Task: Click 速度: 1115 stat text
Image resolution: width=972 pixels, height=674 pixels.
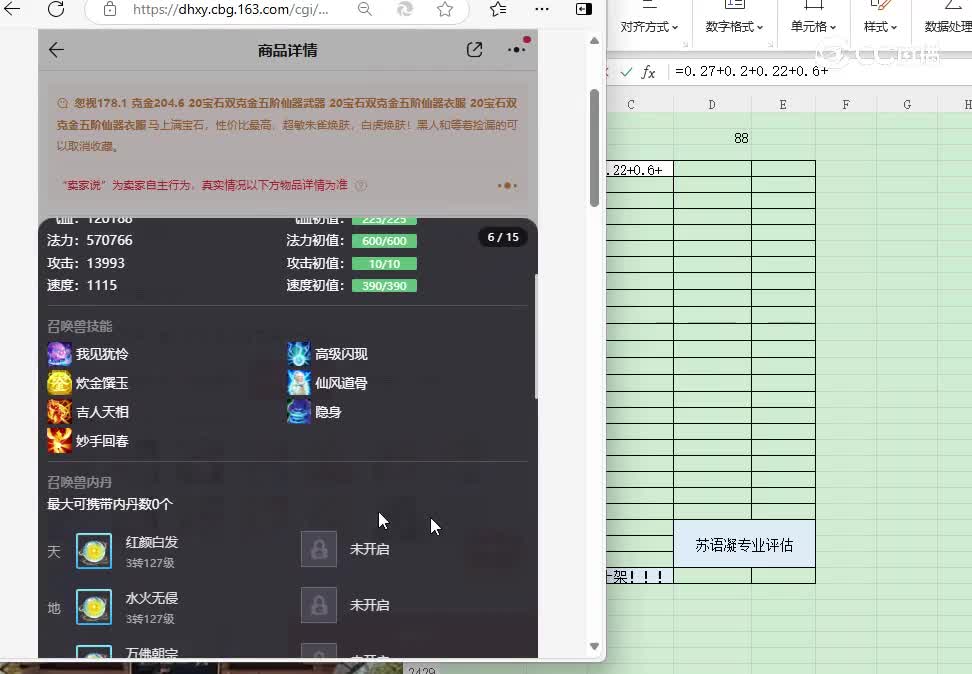Action: point(82,285)
